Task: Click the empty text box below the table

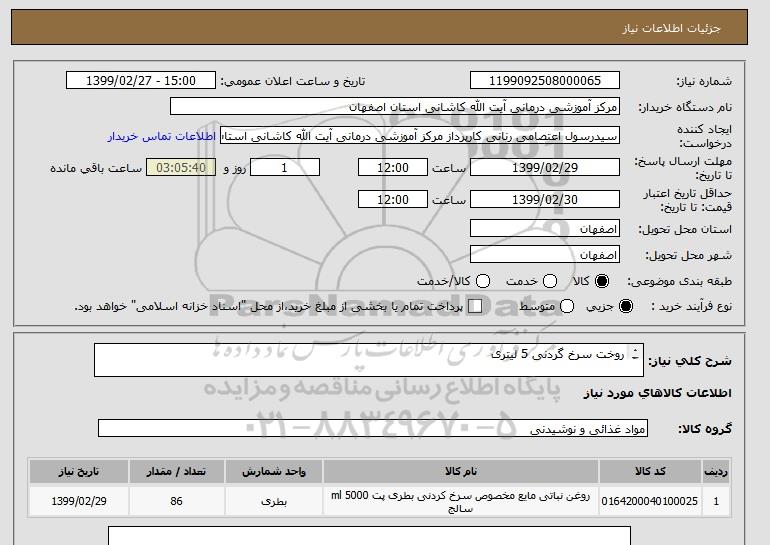Action: pos(369,536)
